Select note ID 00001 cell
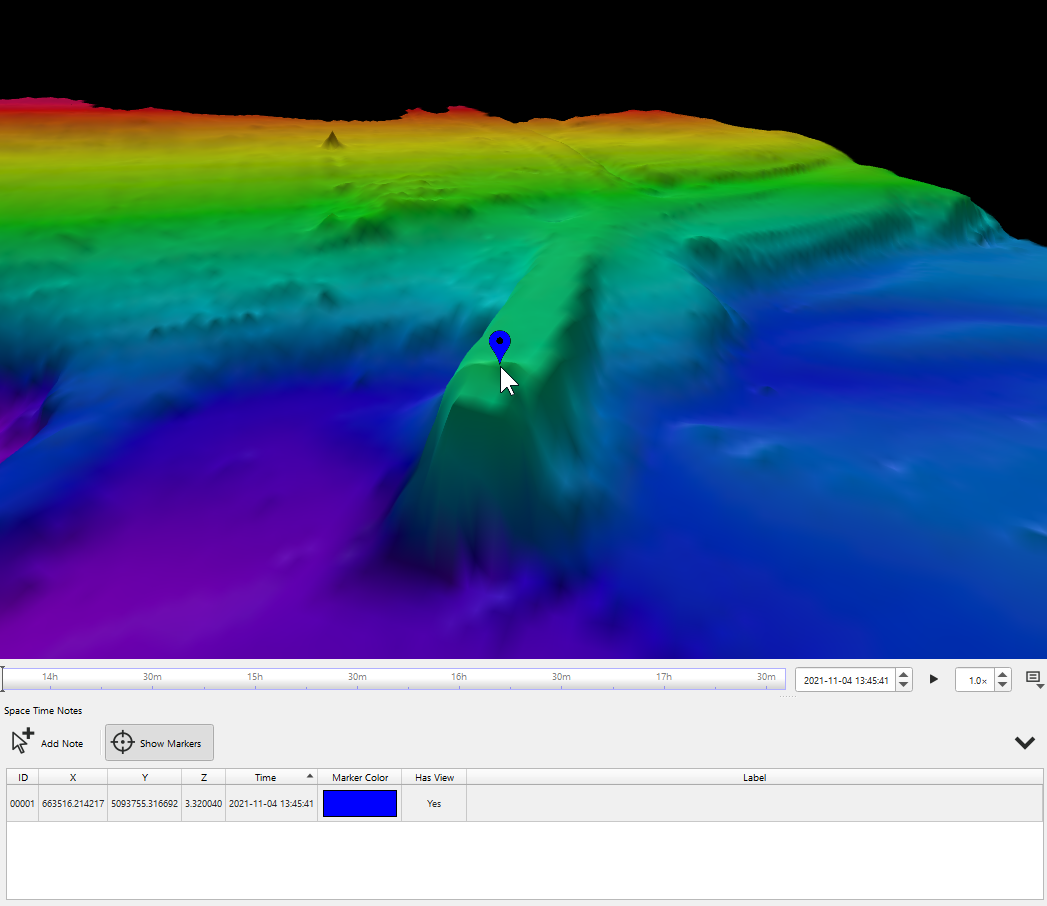The image size is (1047, 906). click(23, 803)
